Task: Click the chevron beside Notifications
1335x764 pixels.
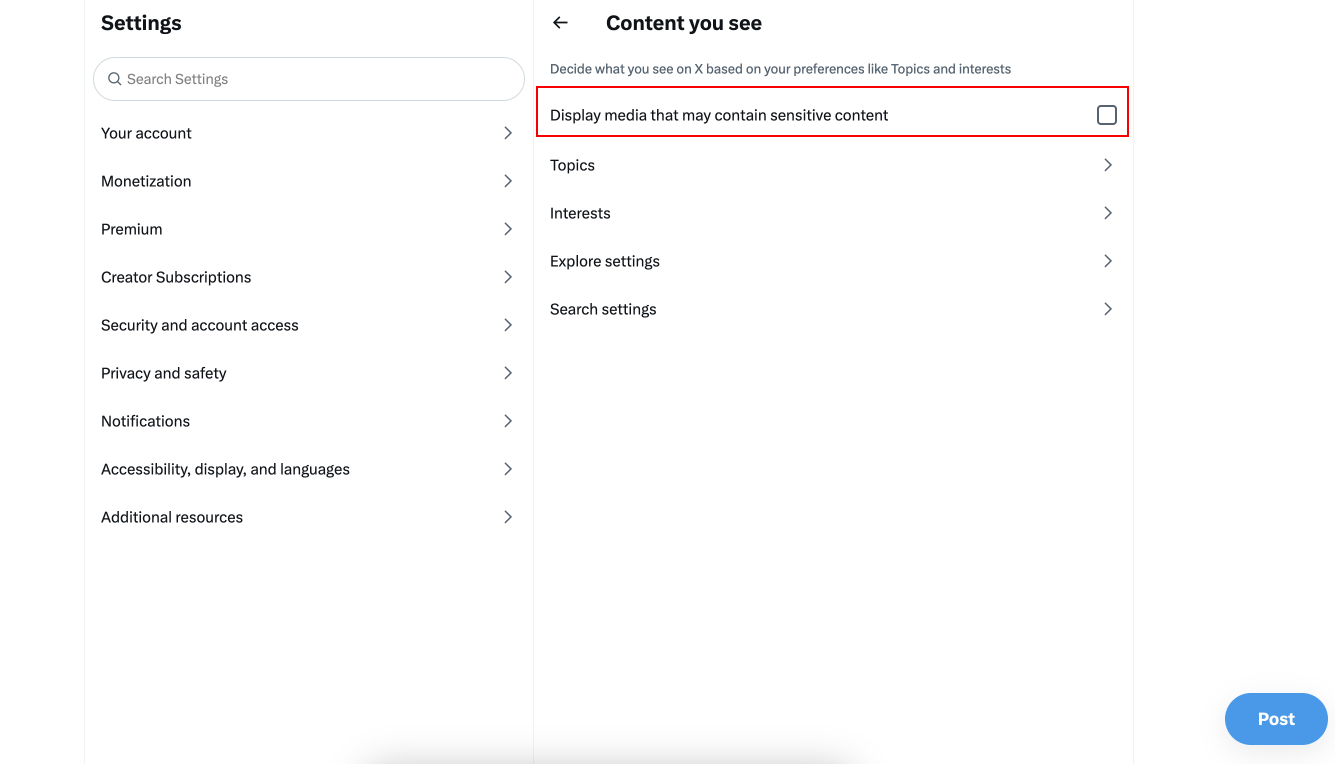Action: tap(508, 420)
